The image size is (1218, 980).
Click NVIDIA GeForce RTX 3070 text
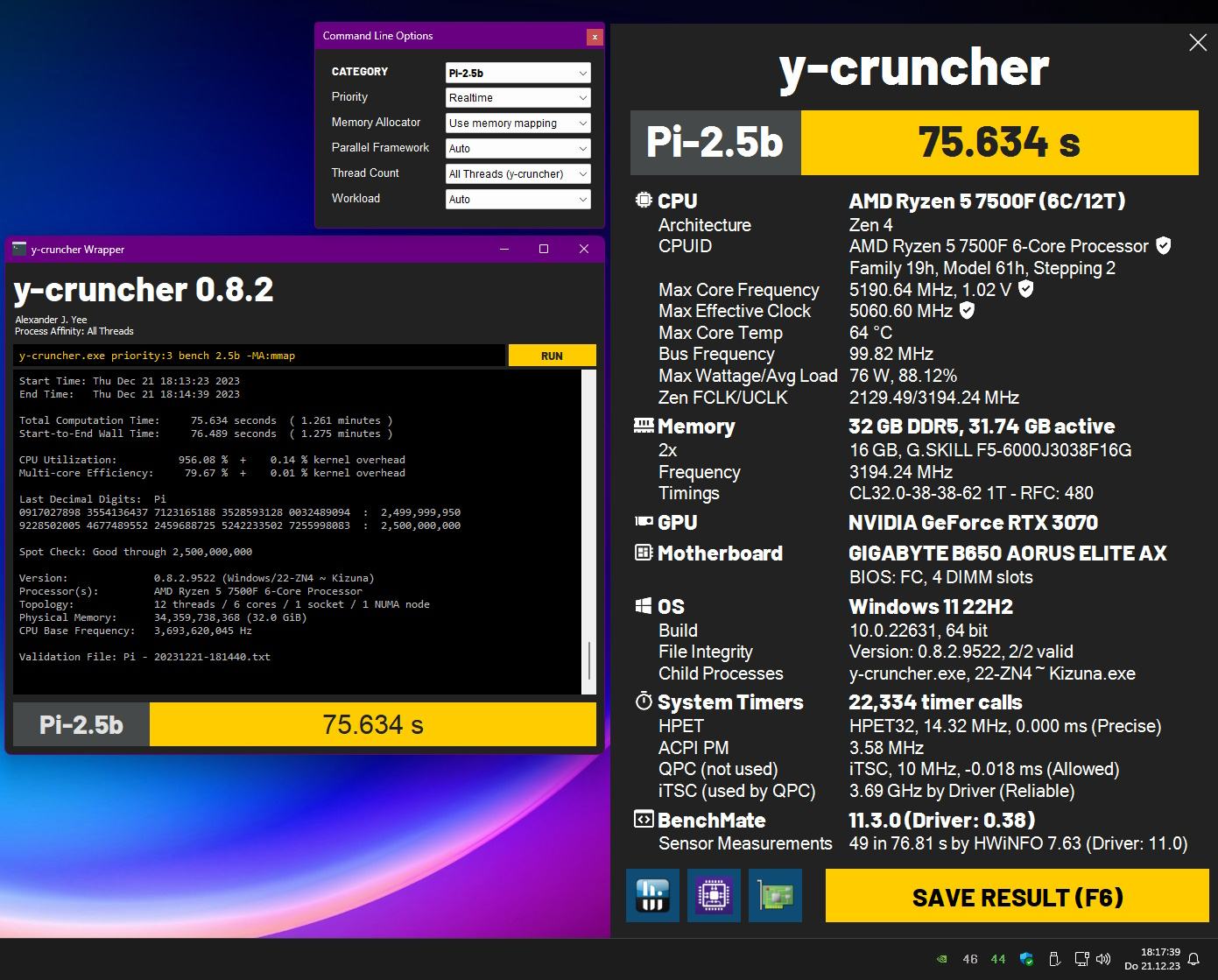click(x=973, y=523)
